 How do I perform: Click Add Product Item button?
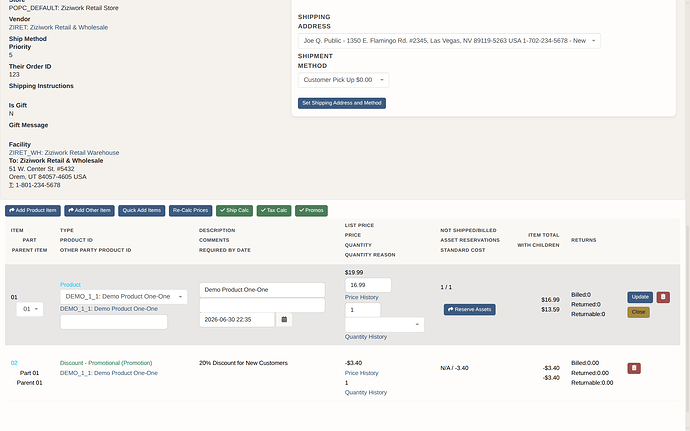click(33, 210)
